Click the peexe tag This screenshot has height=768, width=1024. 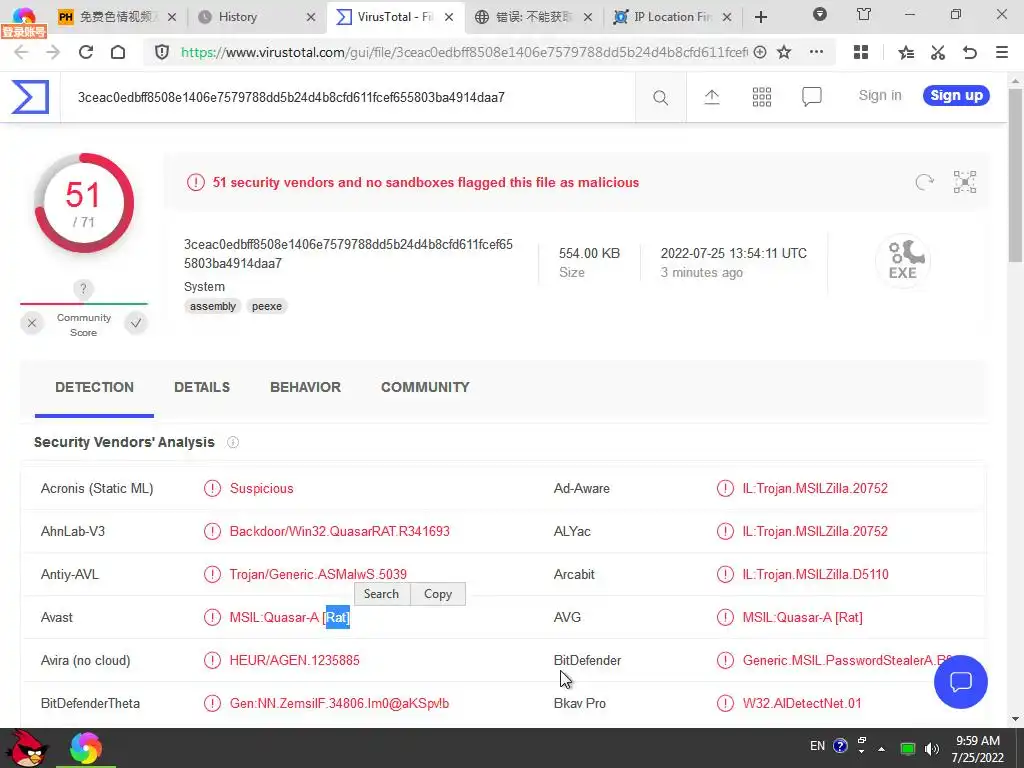266,306
